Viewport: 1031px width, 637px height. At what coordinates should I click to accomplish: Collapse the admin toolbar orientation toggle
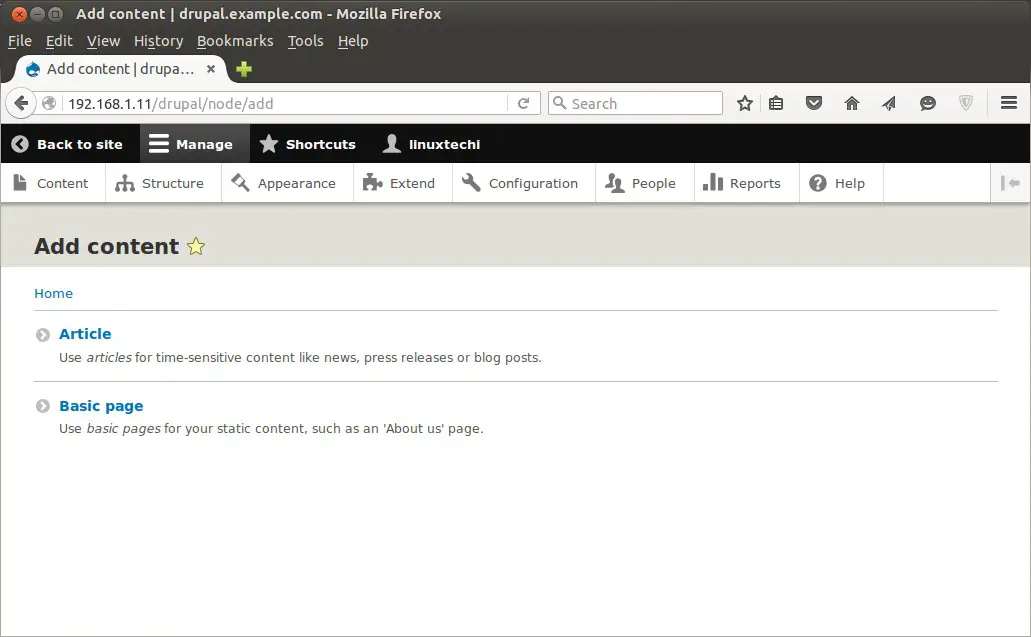[1010, 183]
